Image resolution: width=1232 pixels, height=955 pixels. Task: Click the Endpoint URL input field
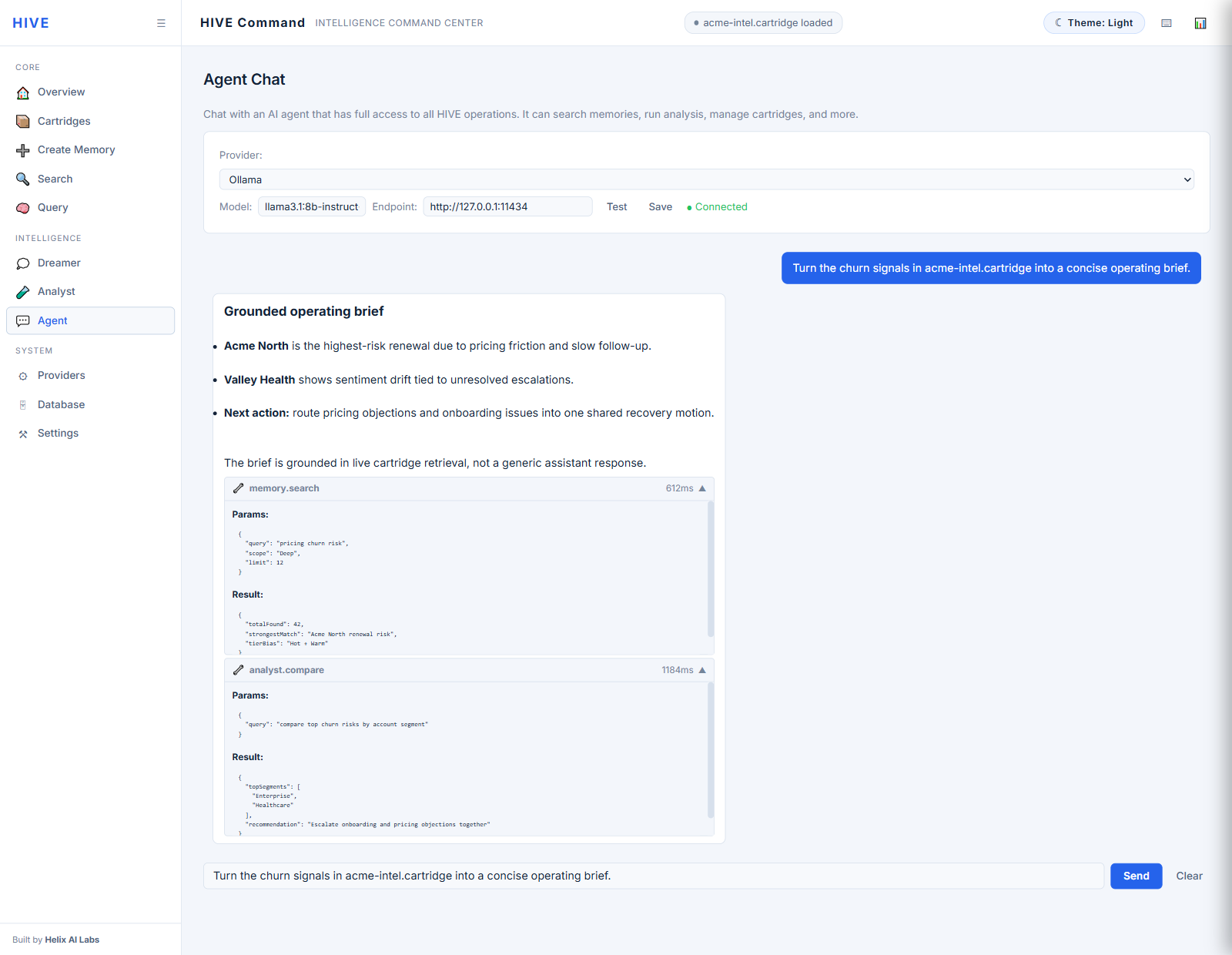[x=507, y=206]
